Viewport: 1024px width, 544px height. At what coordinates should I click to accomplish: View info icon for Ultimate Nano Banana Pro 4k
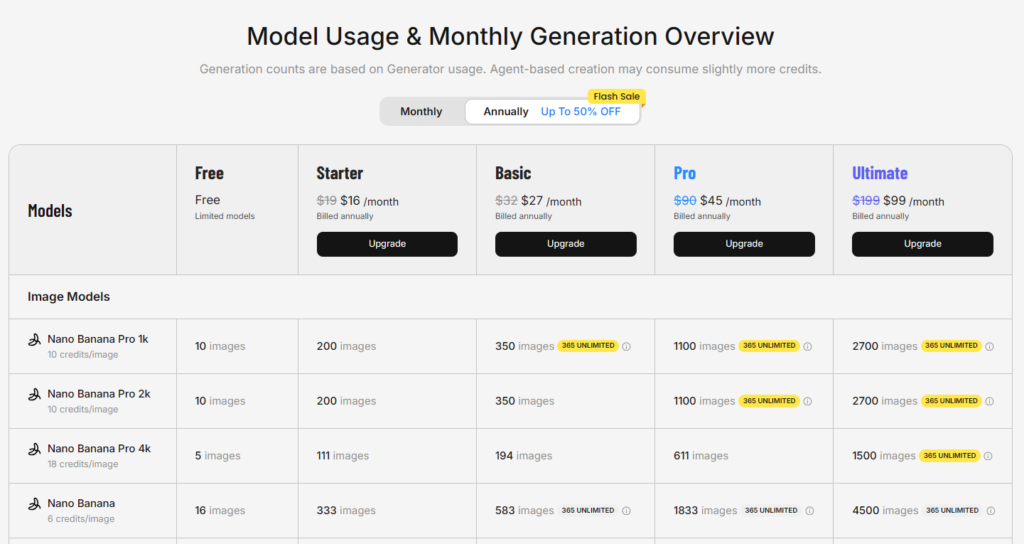click(x=990, y=456)
